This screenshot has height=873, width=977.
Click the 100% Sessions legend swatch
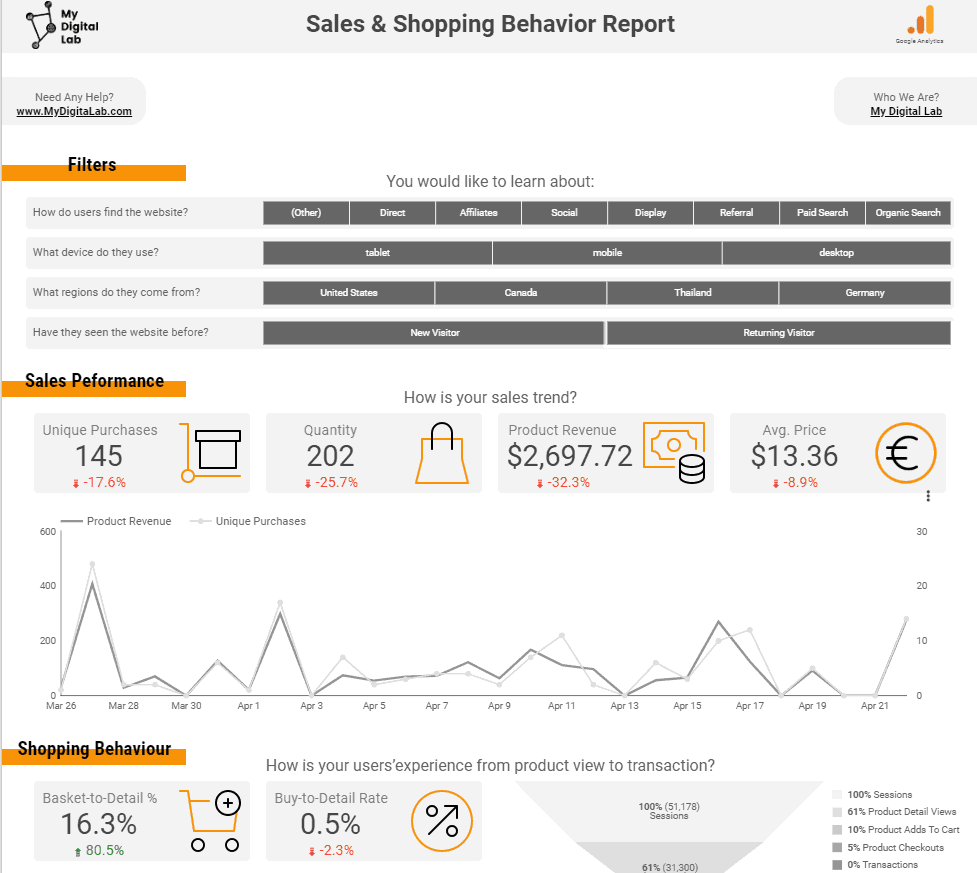[x=837, y=794]
